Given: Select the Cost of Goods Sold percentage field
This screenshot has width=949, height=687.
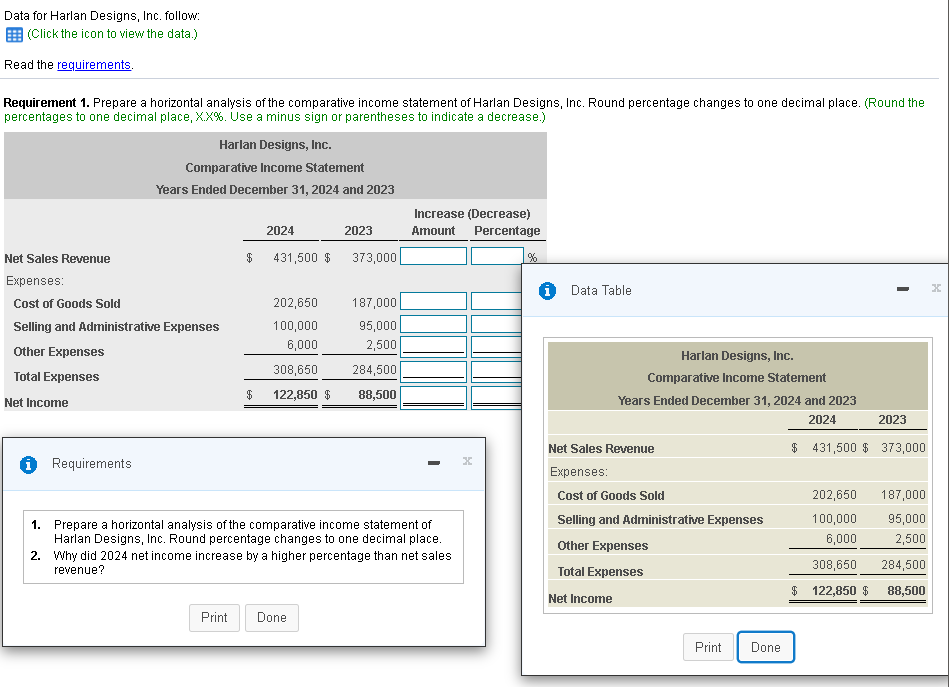Looking at the screenshot, I should (x=496, y=301).
